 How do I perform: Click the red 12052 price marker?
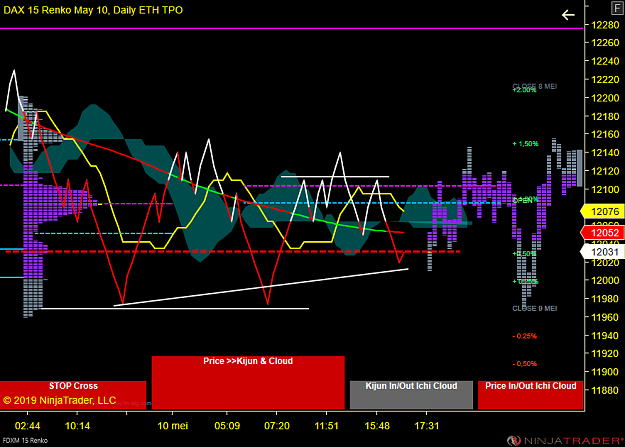pos(602,233)
